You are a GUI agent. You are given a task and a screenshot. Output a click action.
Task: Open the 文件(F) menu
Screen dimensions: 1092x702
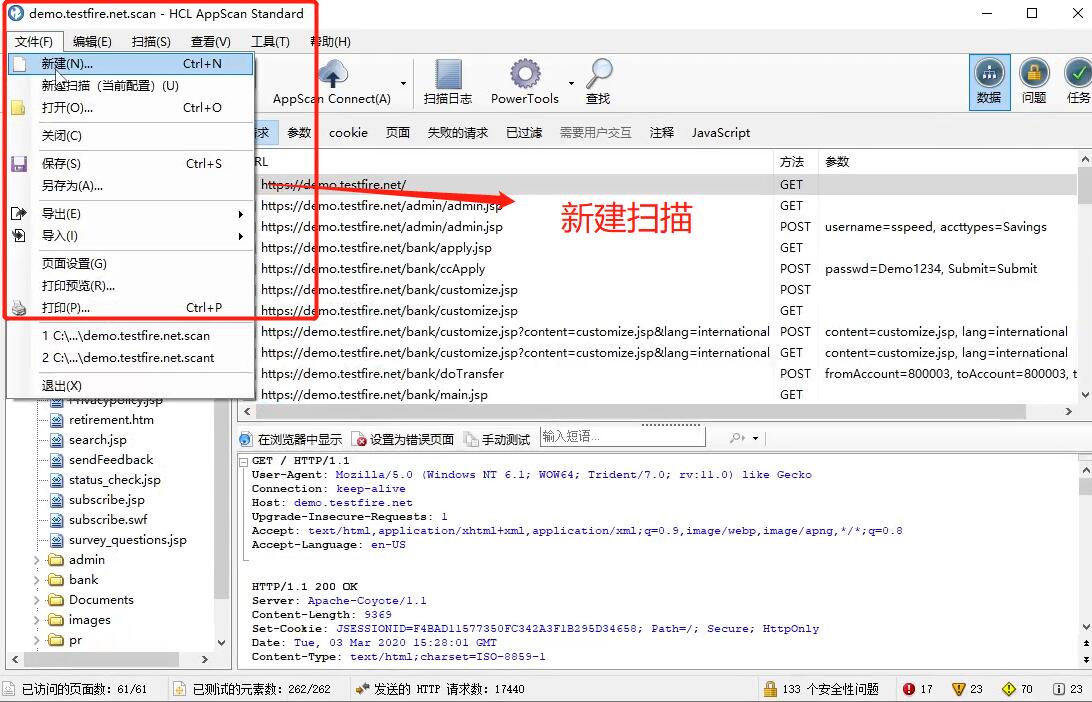pyautogui.click(x=34, y=42)
